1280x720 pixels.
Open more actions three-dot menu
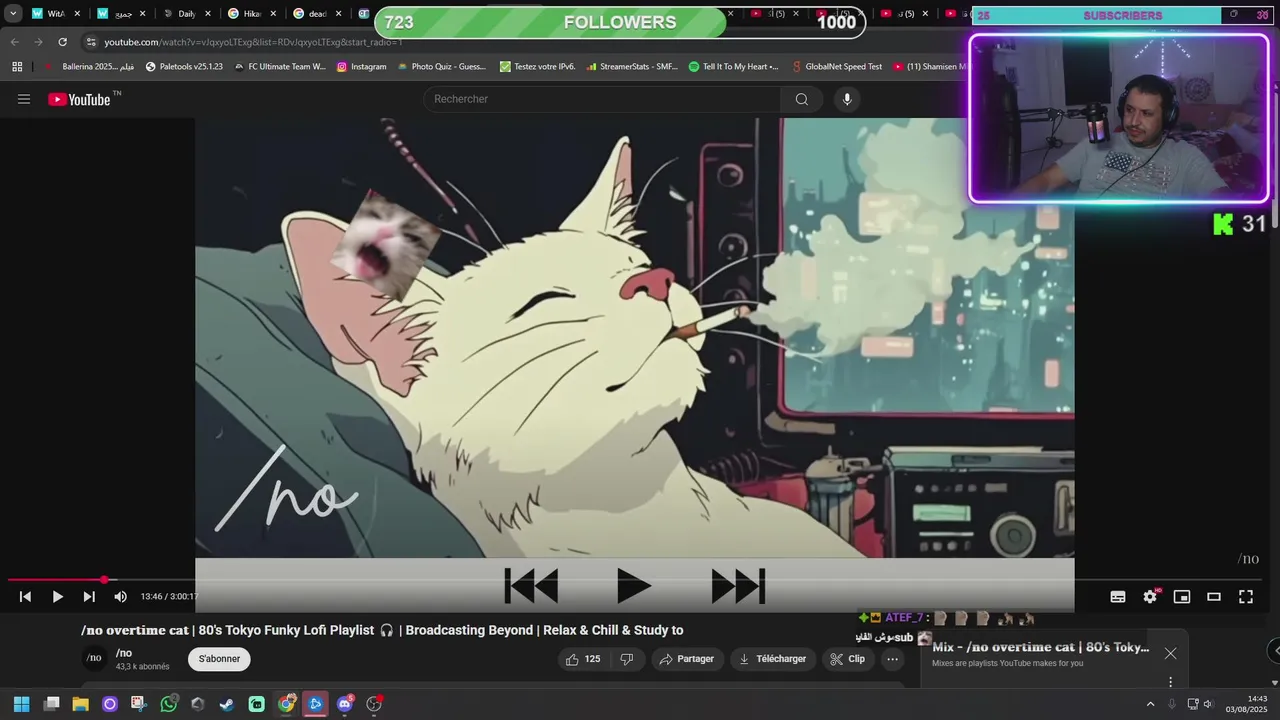pyautogui.click(x=892, y=659)
